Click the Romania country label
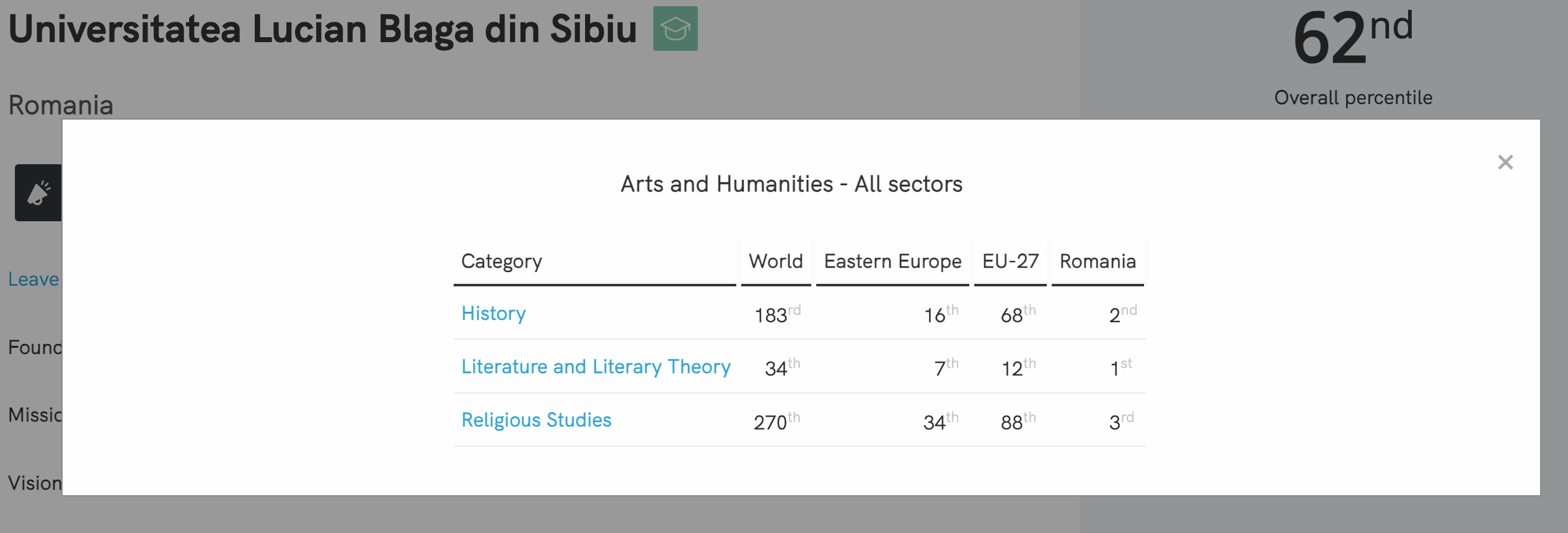The image size is (1568, 533). pos(61,105)
